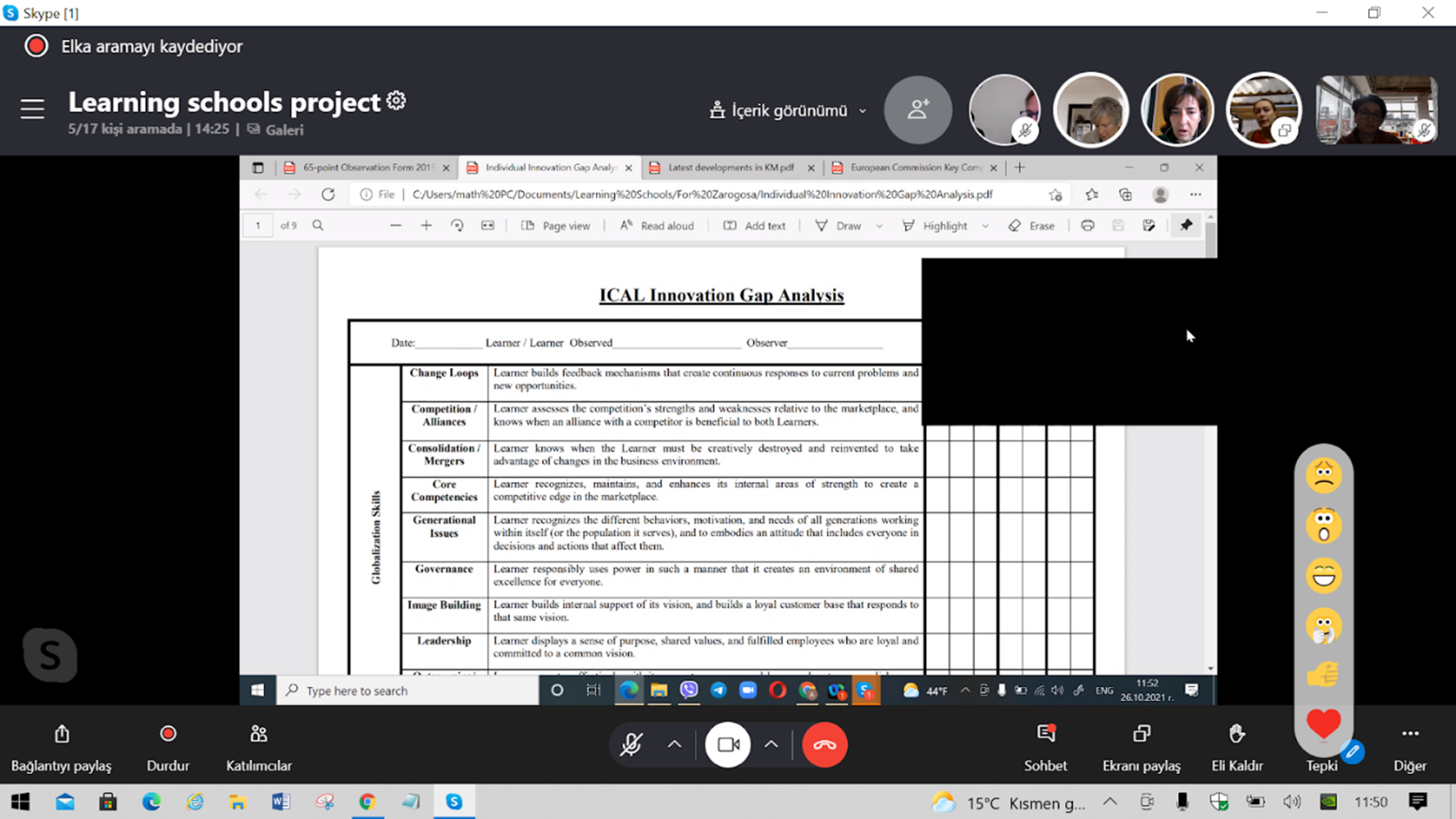Open the hamburger menu beside call title

pos(32,108)
